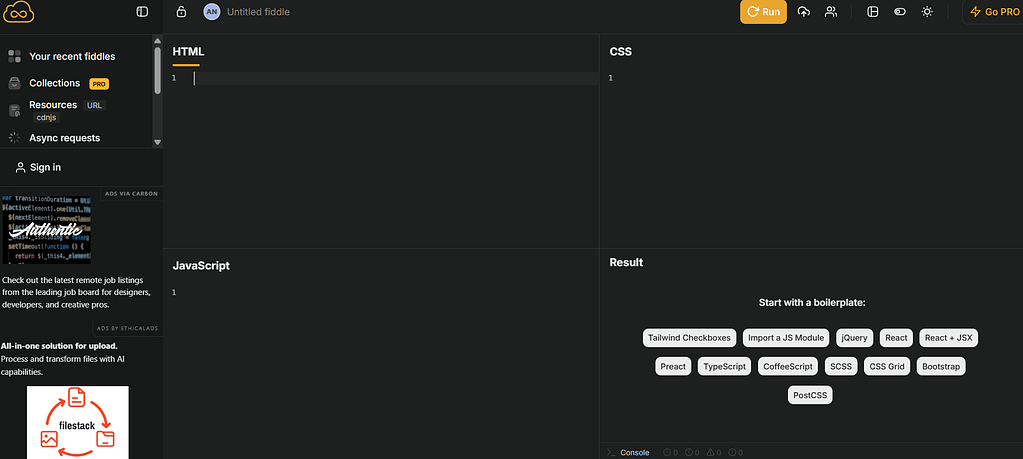This screenshot has height=459, width=1023.
Task: Choose the CoffeeScript boilerplate
Action: point(788,366)
